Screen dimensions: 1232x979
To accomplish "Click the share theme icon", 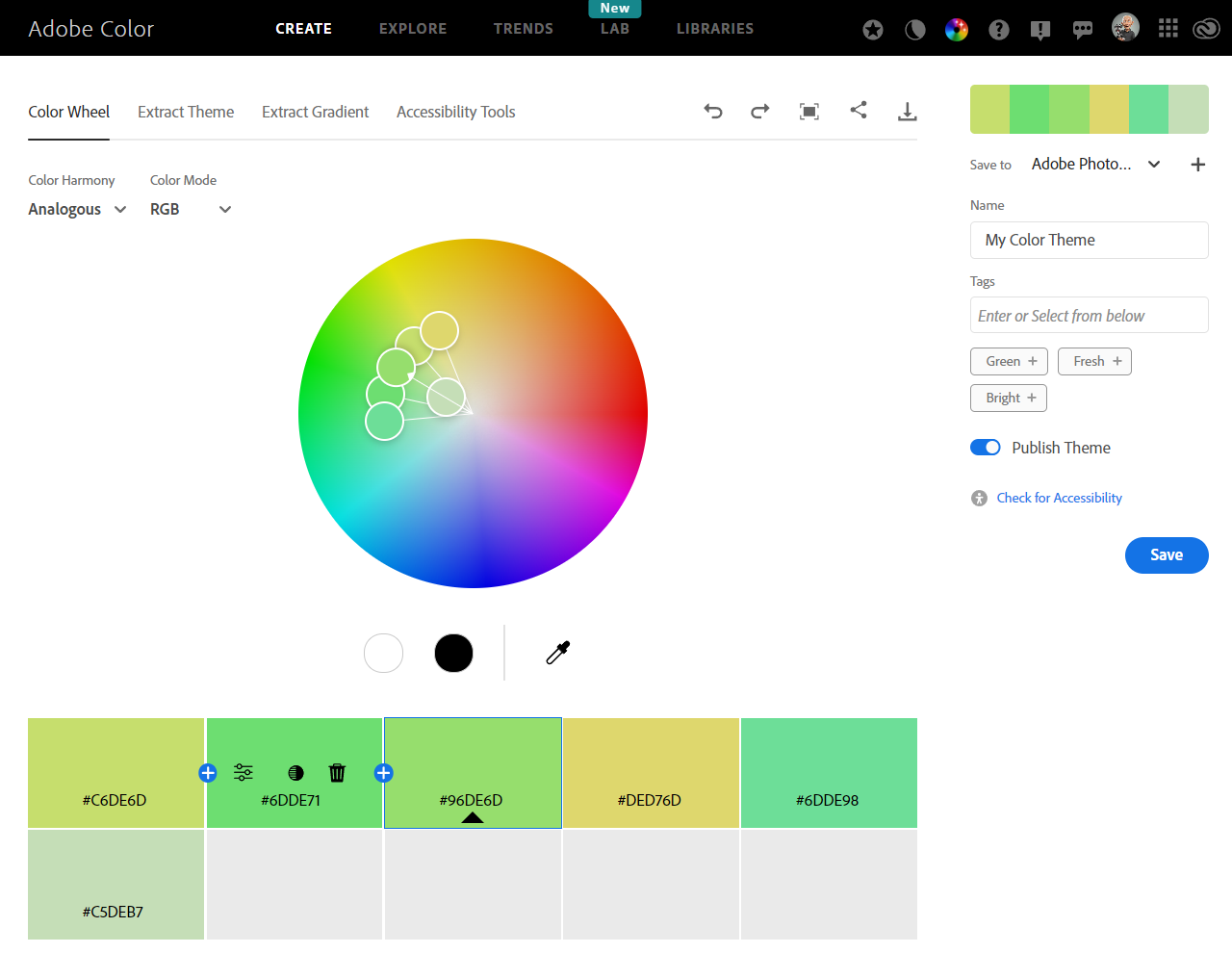I will (859, 111).
